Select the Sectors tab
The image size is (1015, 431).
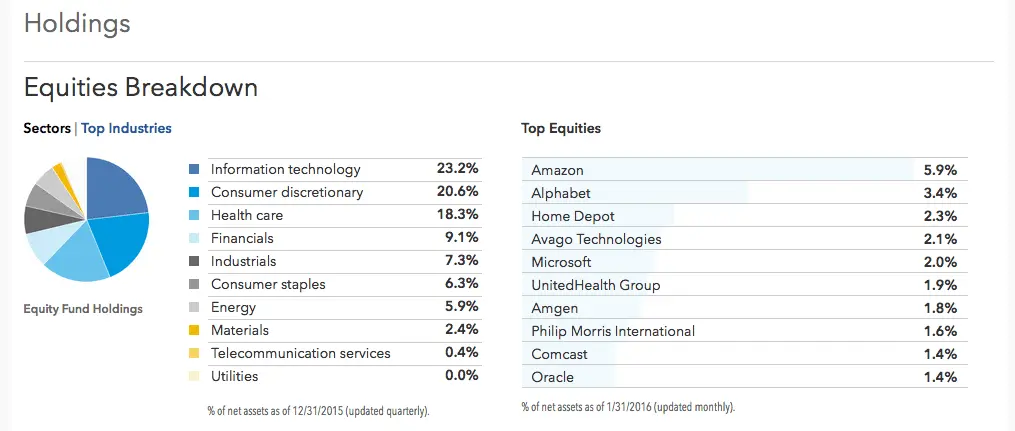pos(47,128)
